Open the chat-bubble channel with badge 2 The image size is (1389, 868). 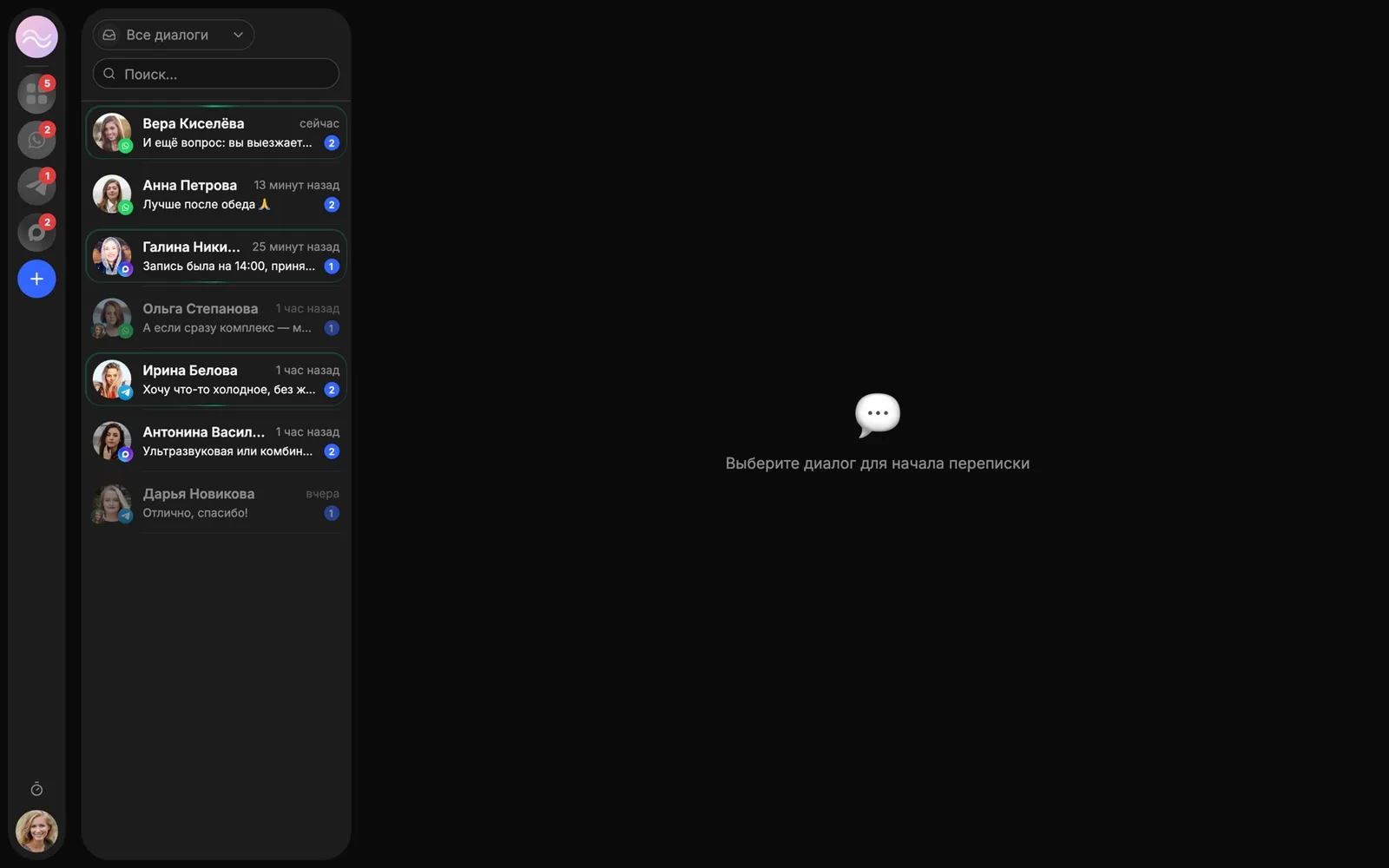point(36,233)
